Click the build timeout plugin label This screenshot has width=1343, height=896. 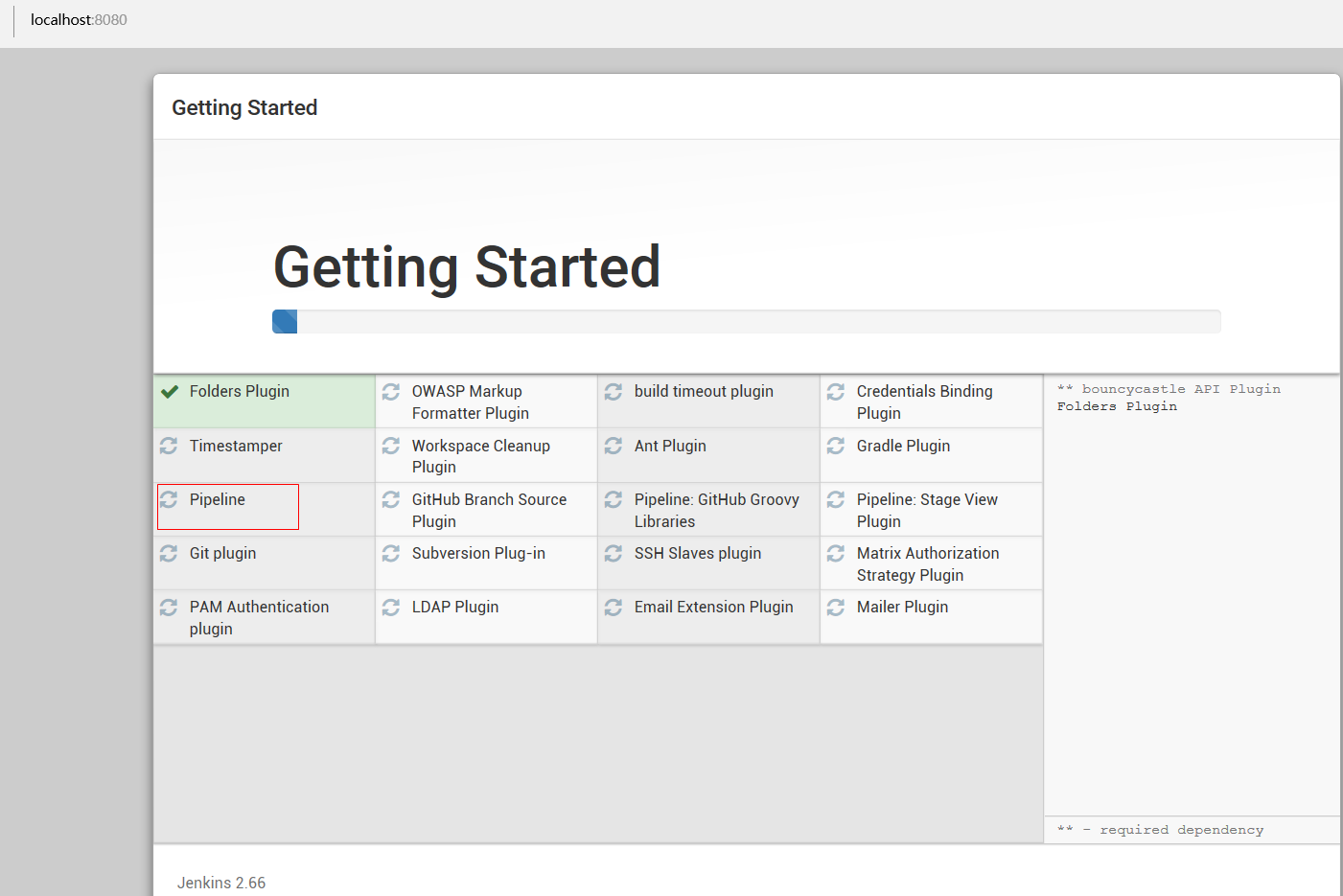[704, 391]
